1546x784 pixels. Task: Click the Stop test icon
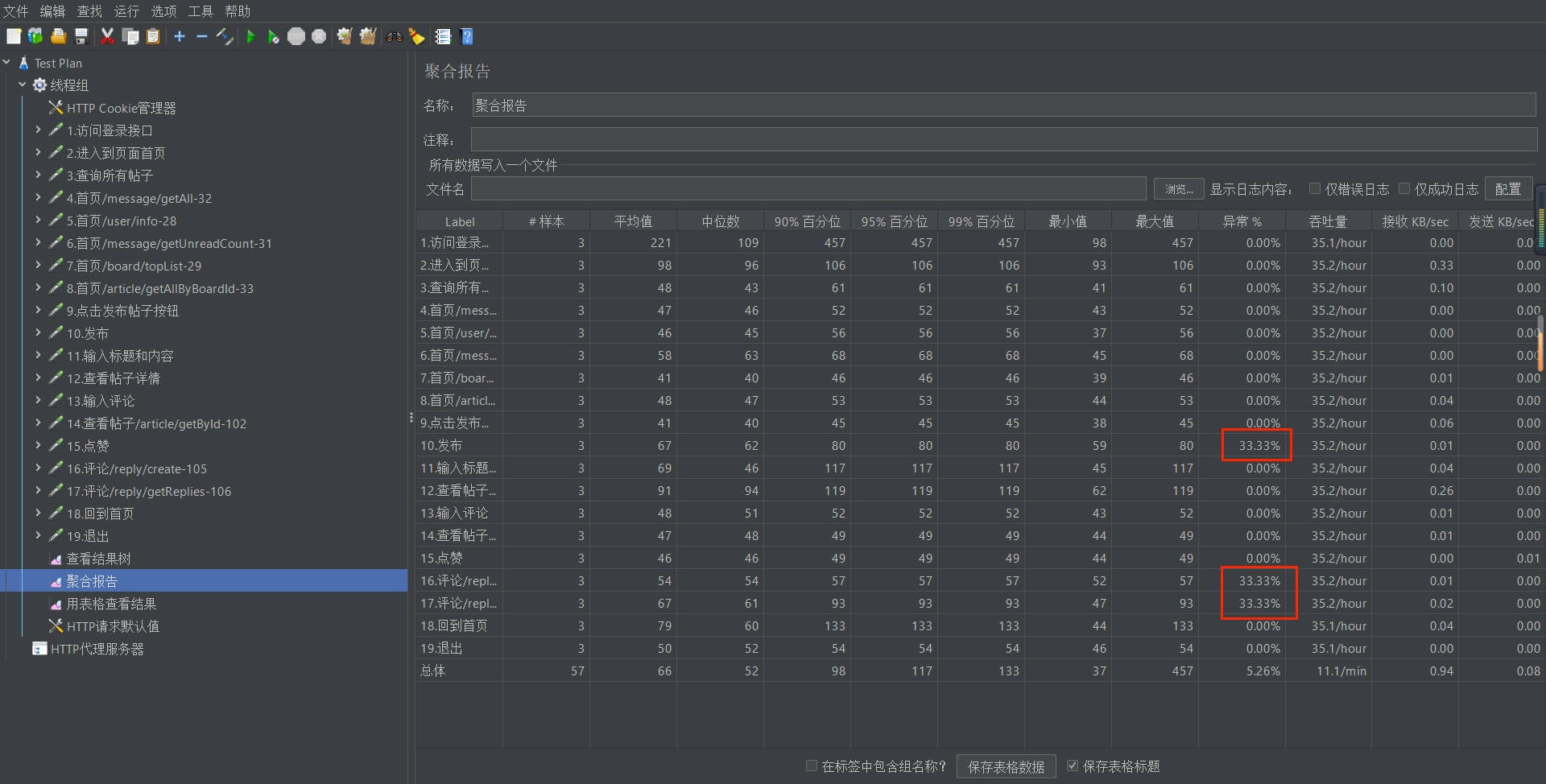(x=296, y=36)
